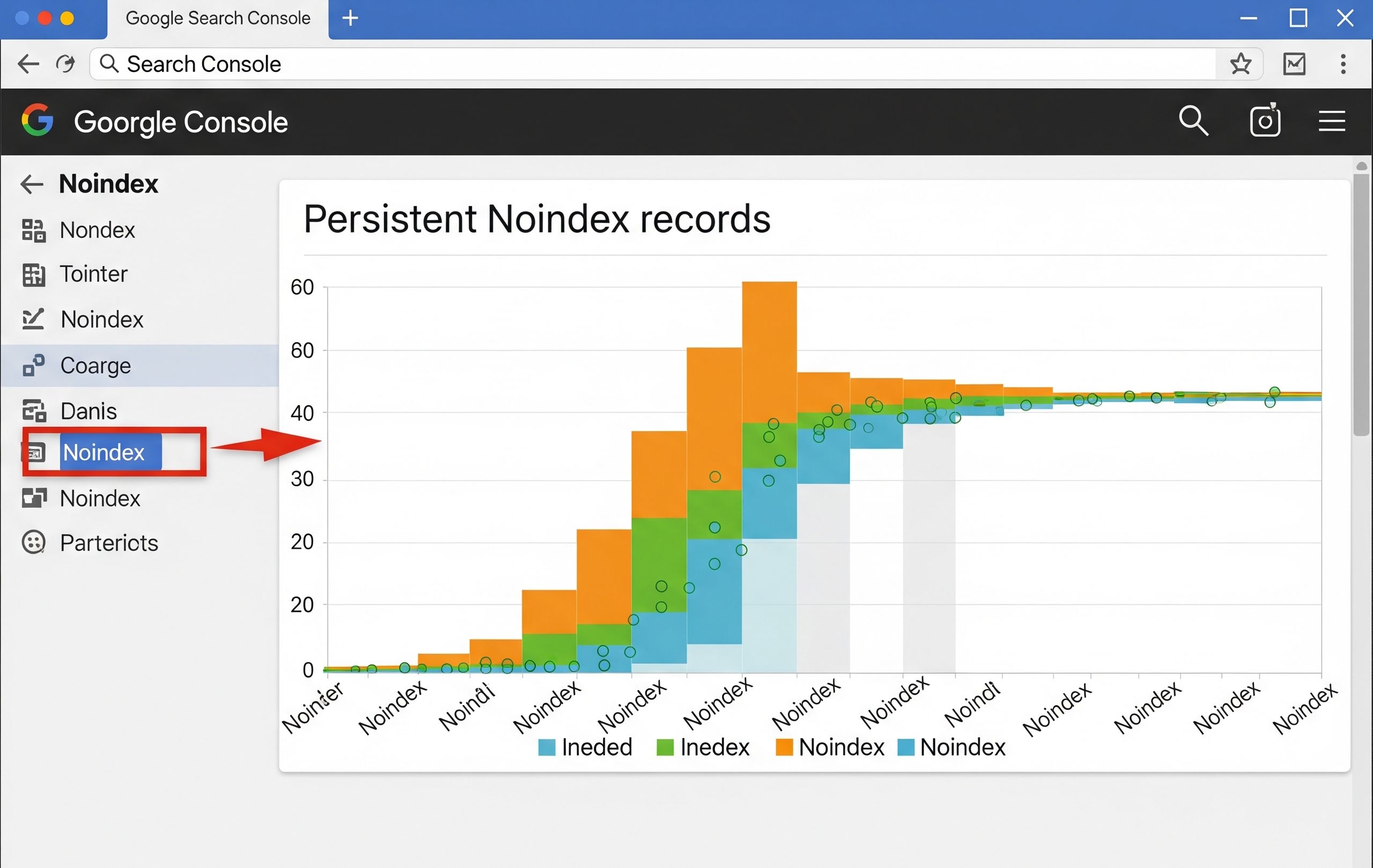Click the scrollbar up arrow
This screenshot has width=1373, height=868.
1362,166
